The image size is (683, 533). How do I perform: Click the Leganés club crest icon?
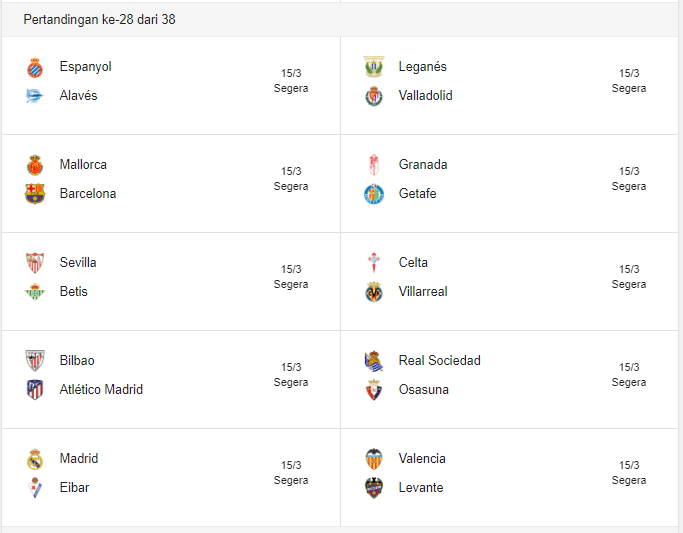click(374, 67)
